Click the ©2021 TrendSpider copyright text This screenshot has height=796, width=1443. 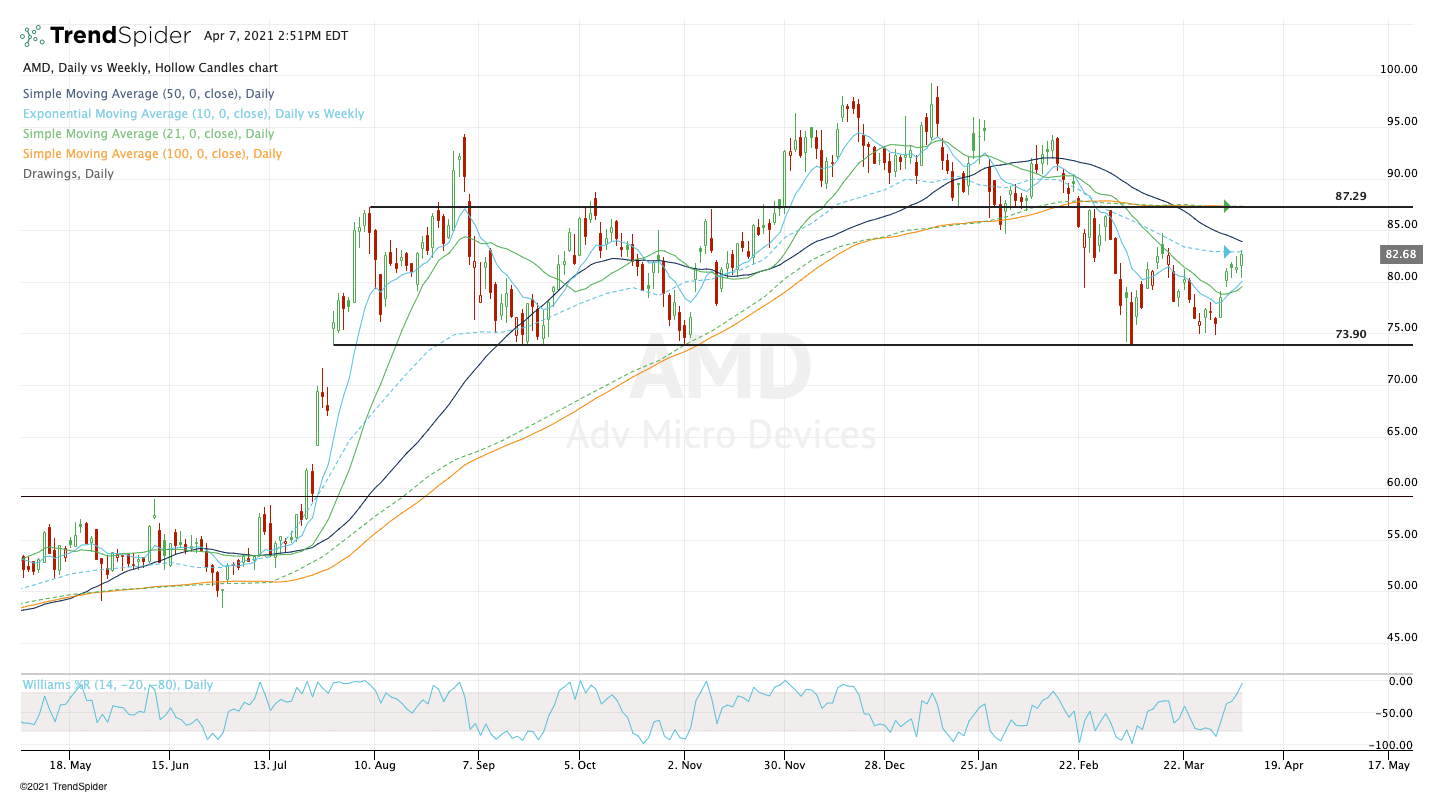[63, 787]
